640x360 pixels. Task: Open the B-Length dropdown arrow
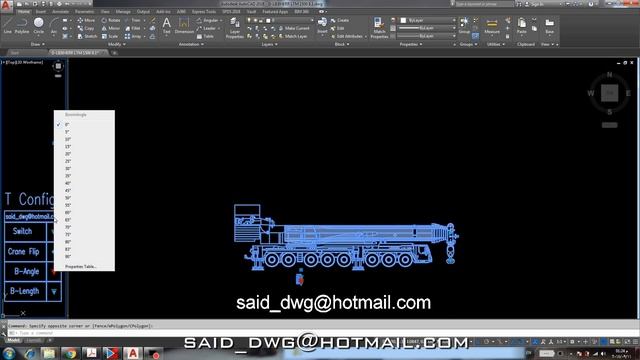[x=54, y=291]
